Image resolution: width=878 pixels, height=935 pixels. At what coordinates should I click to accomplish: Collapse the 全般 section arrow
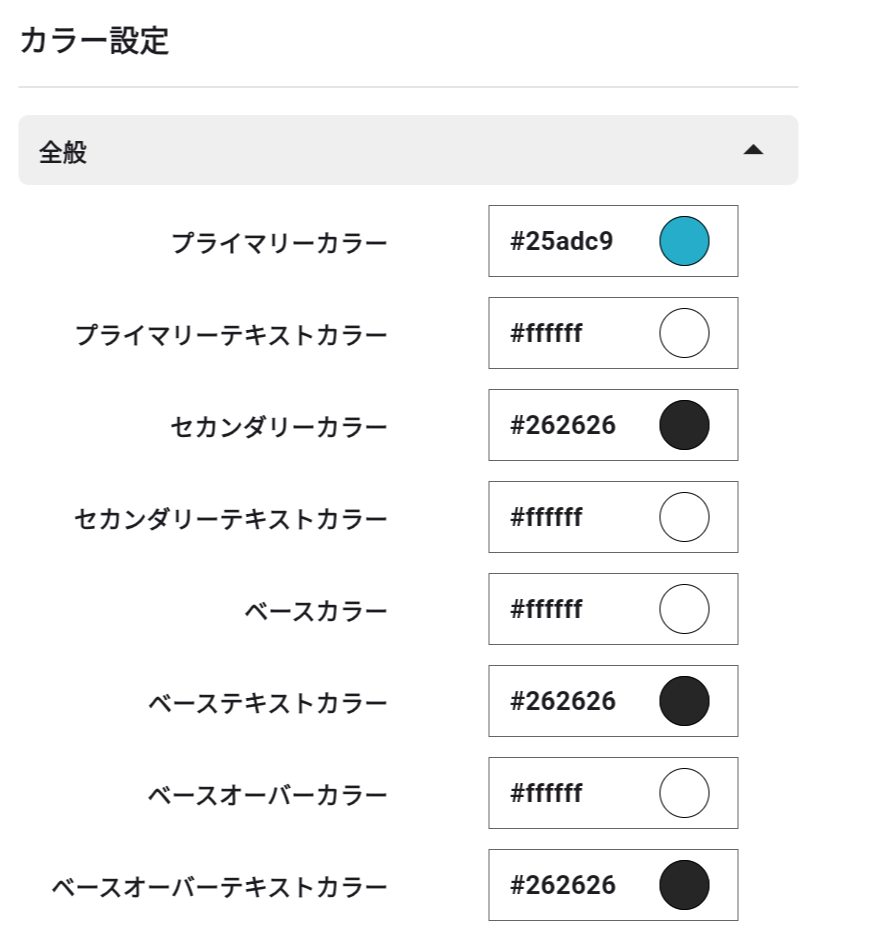click(x=753, y=150)
